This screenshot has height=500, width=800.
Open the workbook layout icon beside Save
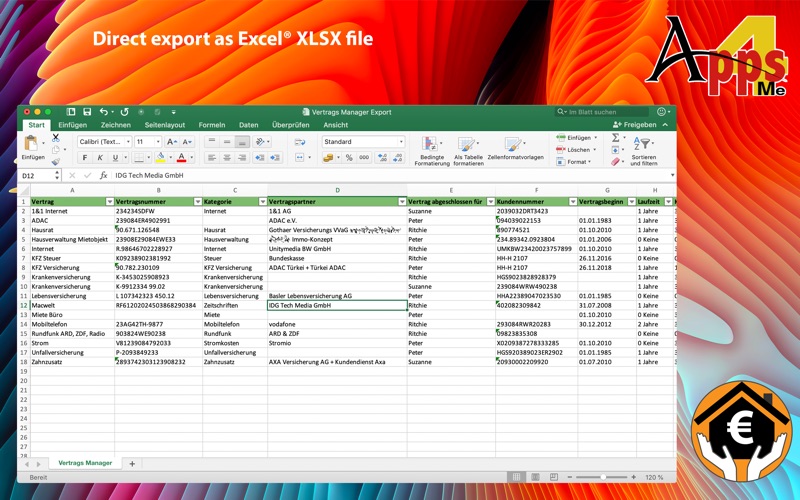(x=71, y=112)
